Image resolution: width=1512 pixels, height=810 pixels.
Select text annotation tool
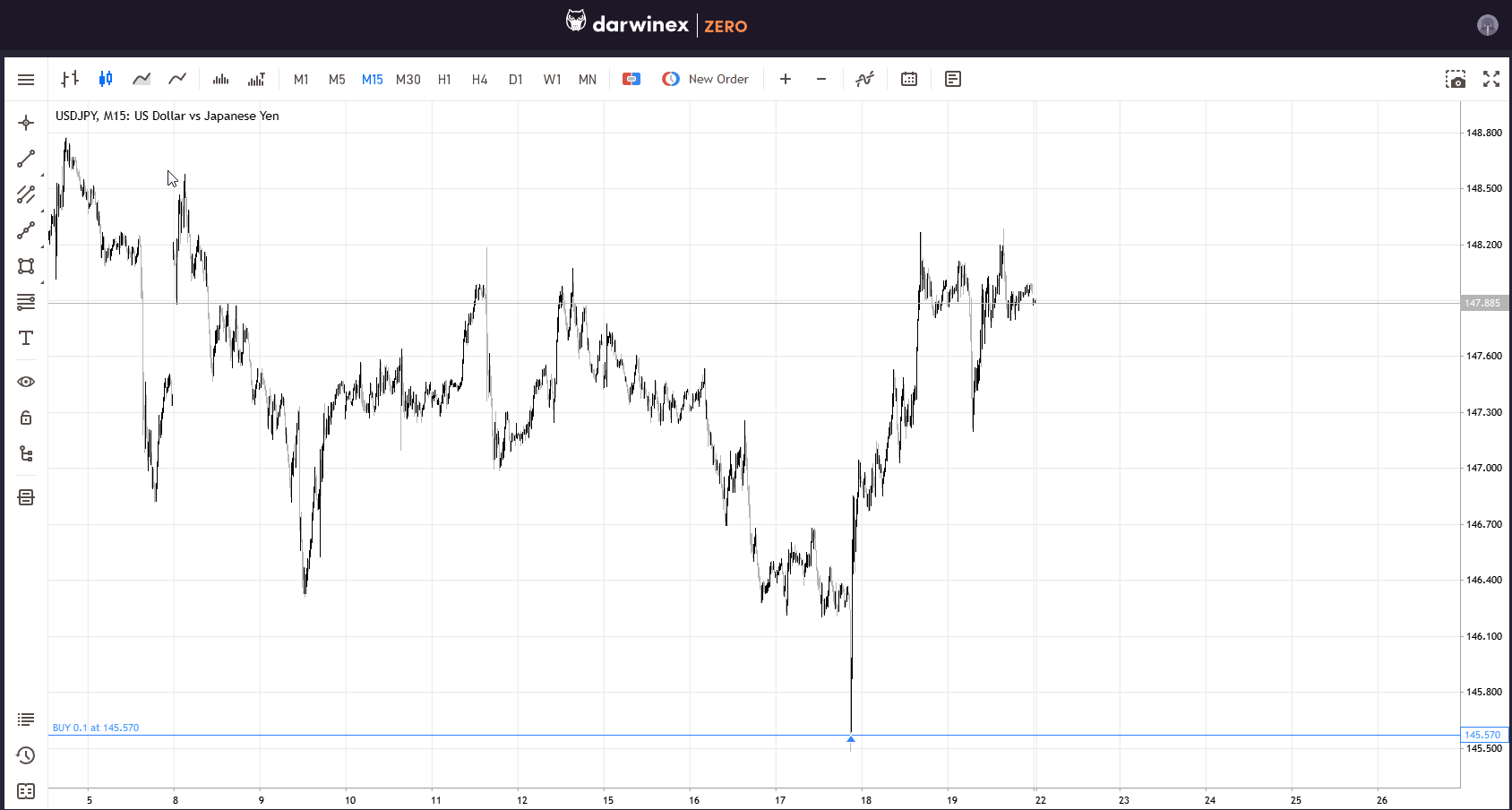tap(26, 338)
